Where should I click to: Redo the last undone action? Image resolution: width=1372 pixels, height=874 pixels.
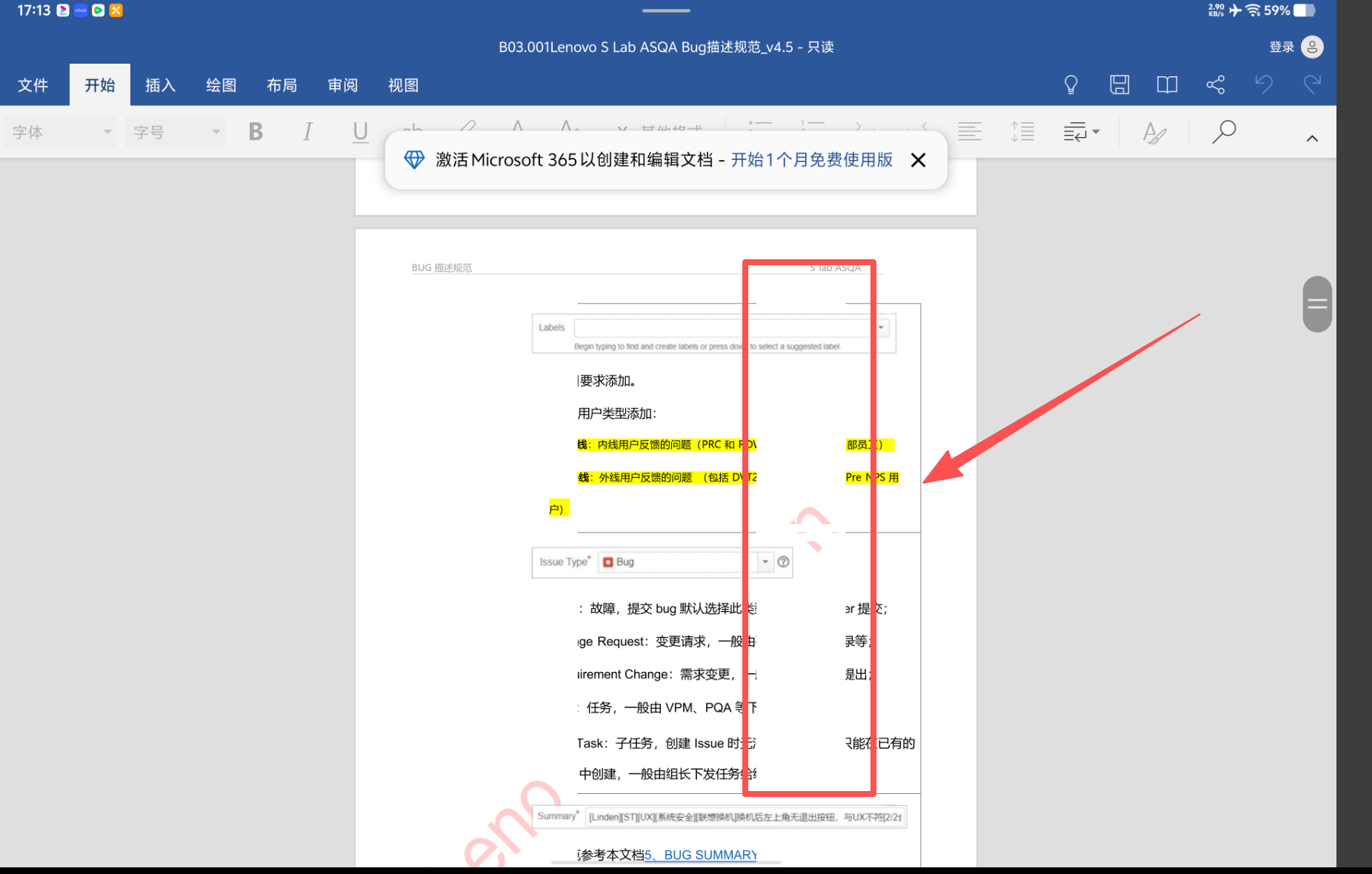pos(1312,84)
